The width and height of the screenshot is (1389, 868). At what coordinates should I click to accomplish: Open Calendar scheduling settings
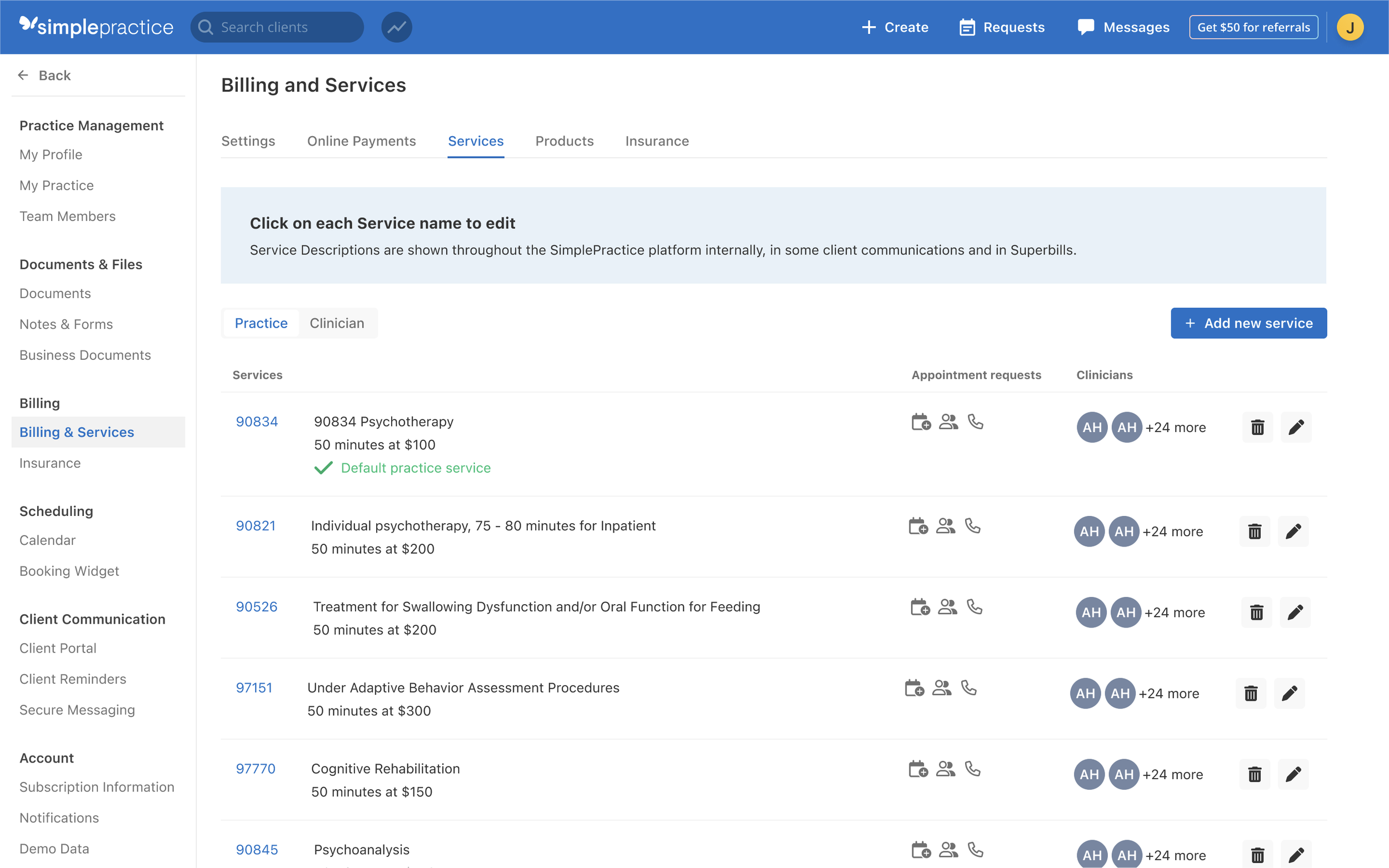(x=47, y=540)
